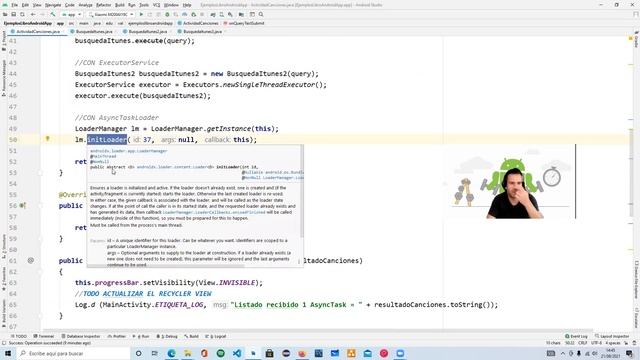Open the Database Inspector tool window
The height and width of the screenshot is (360, 640).
coord(81,336)
